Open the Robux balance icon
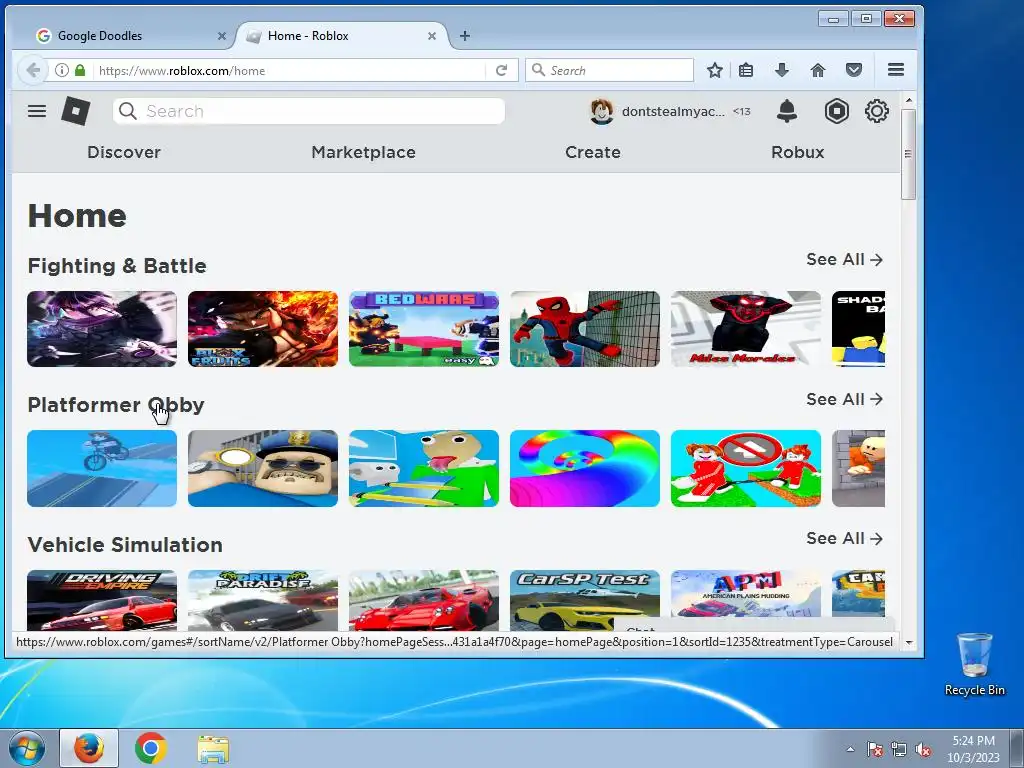 [x=837, y=111]
